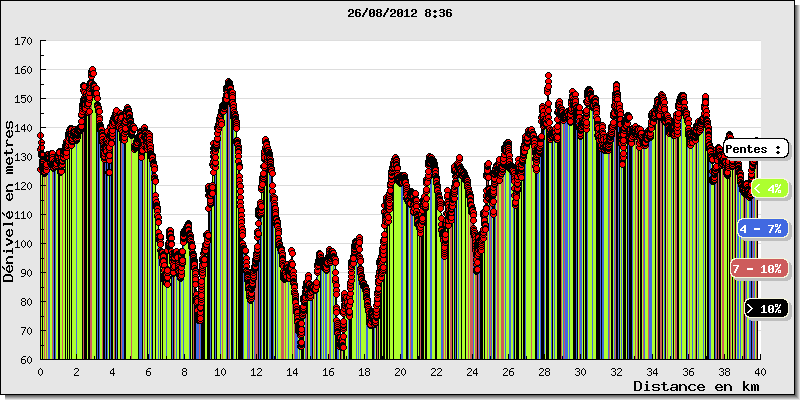Select the 'Distance en km' axis label
The image size is (800, 400).
pos(695,386)
